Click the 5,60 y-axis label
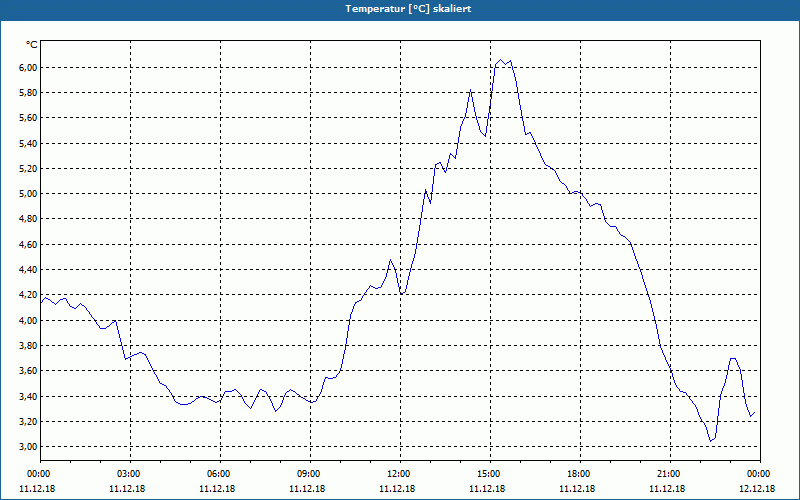The image size is (800, 500). (x=28, y=118)
